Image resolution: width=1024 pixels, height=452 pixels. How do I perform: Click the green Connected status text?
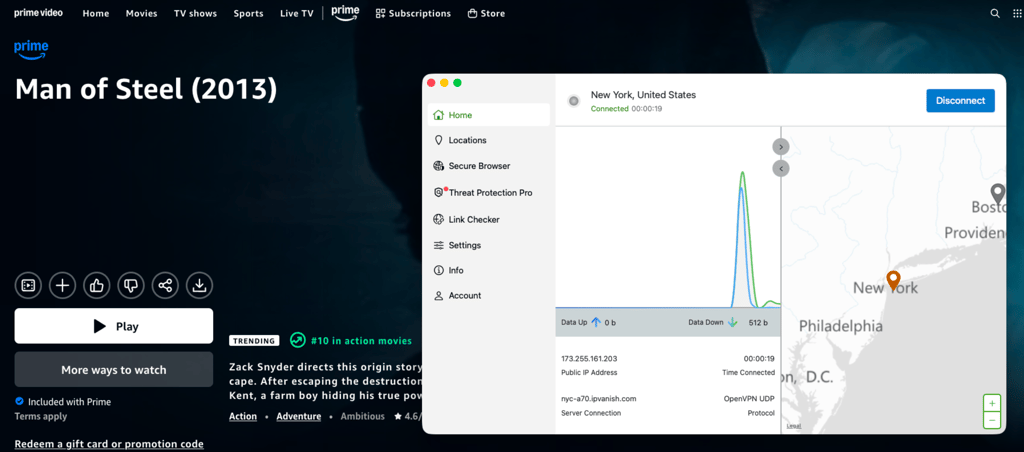pyautogui.click(x=609, y=108)
